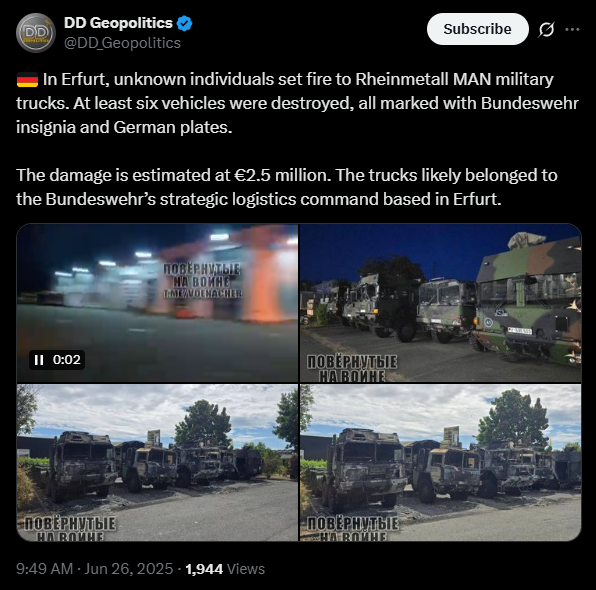Open the bottom-right burned trucks photo
The image size is (596, 590).
(441, 462)
